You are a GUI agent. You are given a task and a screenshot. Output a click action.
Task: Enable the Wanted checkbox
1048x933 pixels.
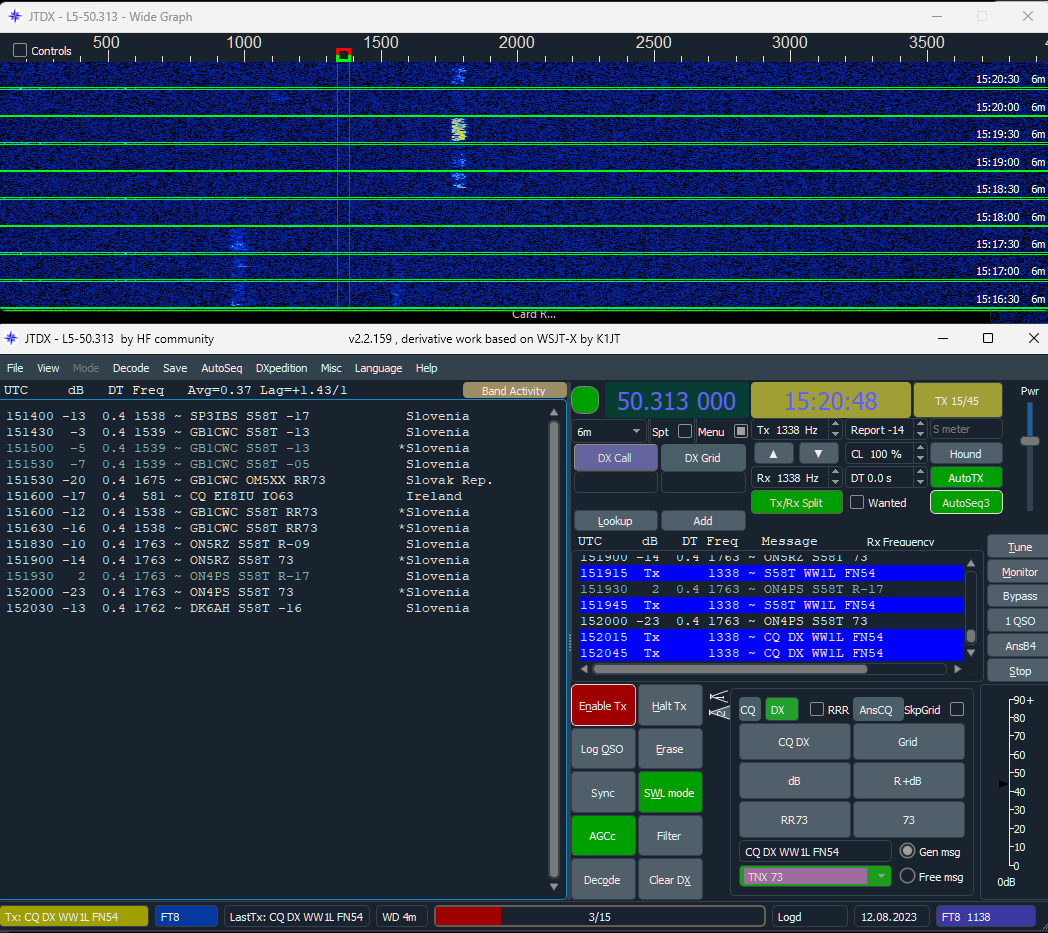(857, 503)
